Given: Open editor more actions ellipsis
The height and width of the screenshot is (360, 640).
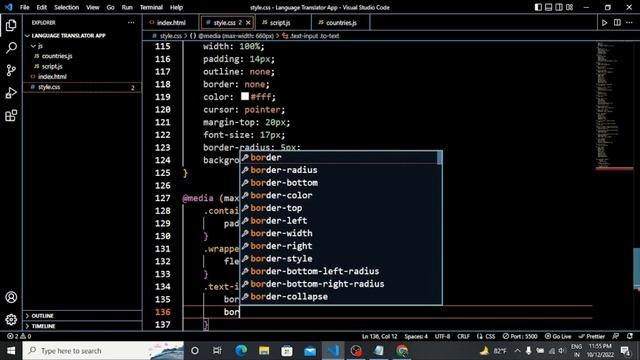Looking at the screenshot, I should [629, 23].
